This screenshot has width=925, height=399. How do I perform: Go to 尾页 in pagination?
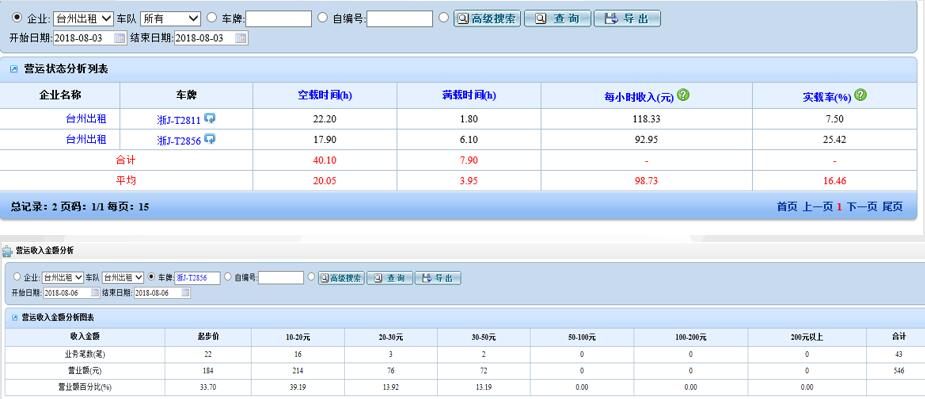pos(893,207)
